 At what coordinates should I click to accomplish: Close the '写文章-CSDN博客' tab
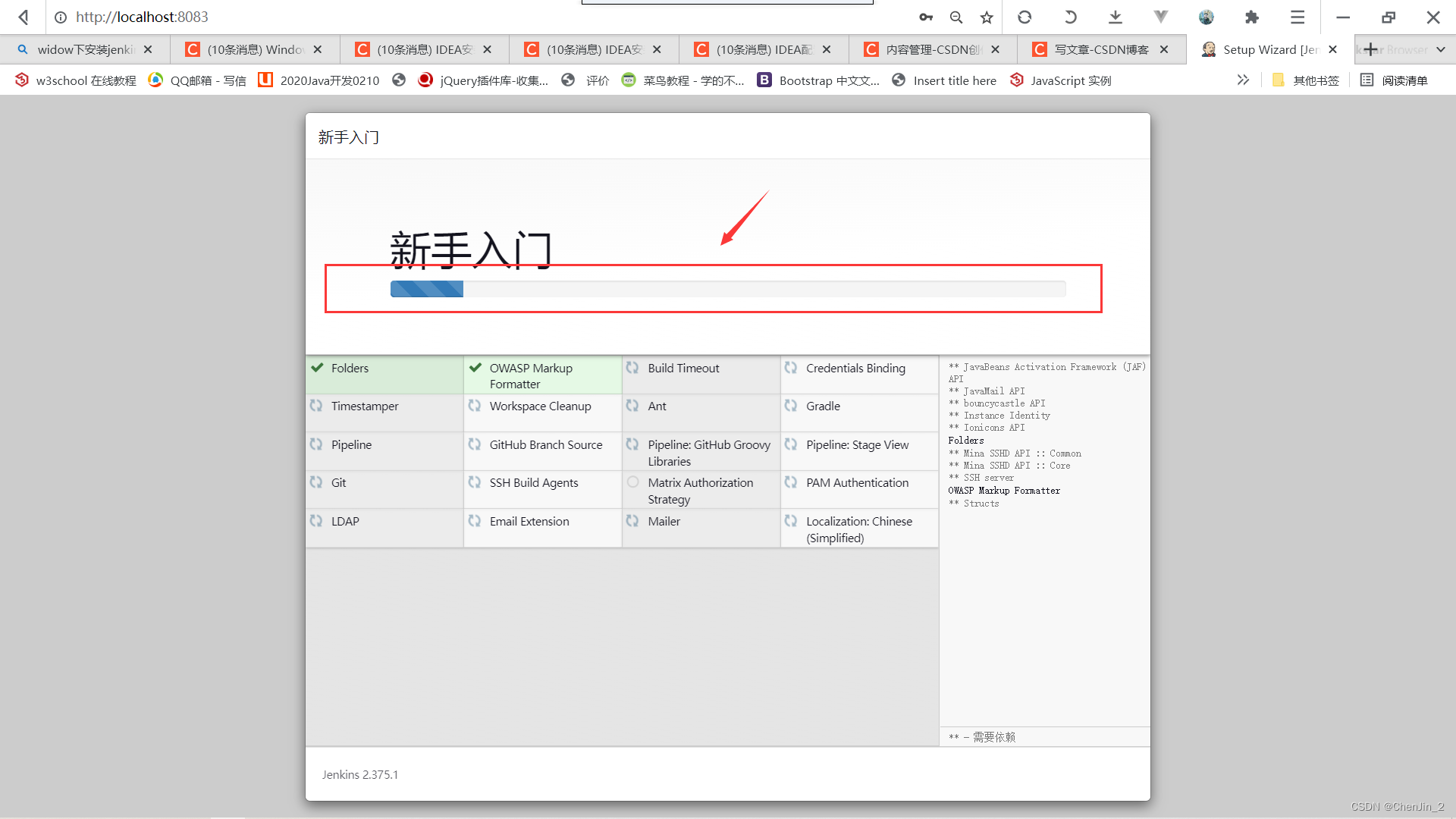click(1164, 49)
